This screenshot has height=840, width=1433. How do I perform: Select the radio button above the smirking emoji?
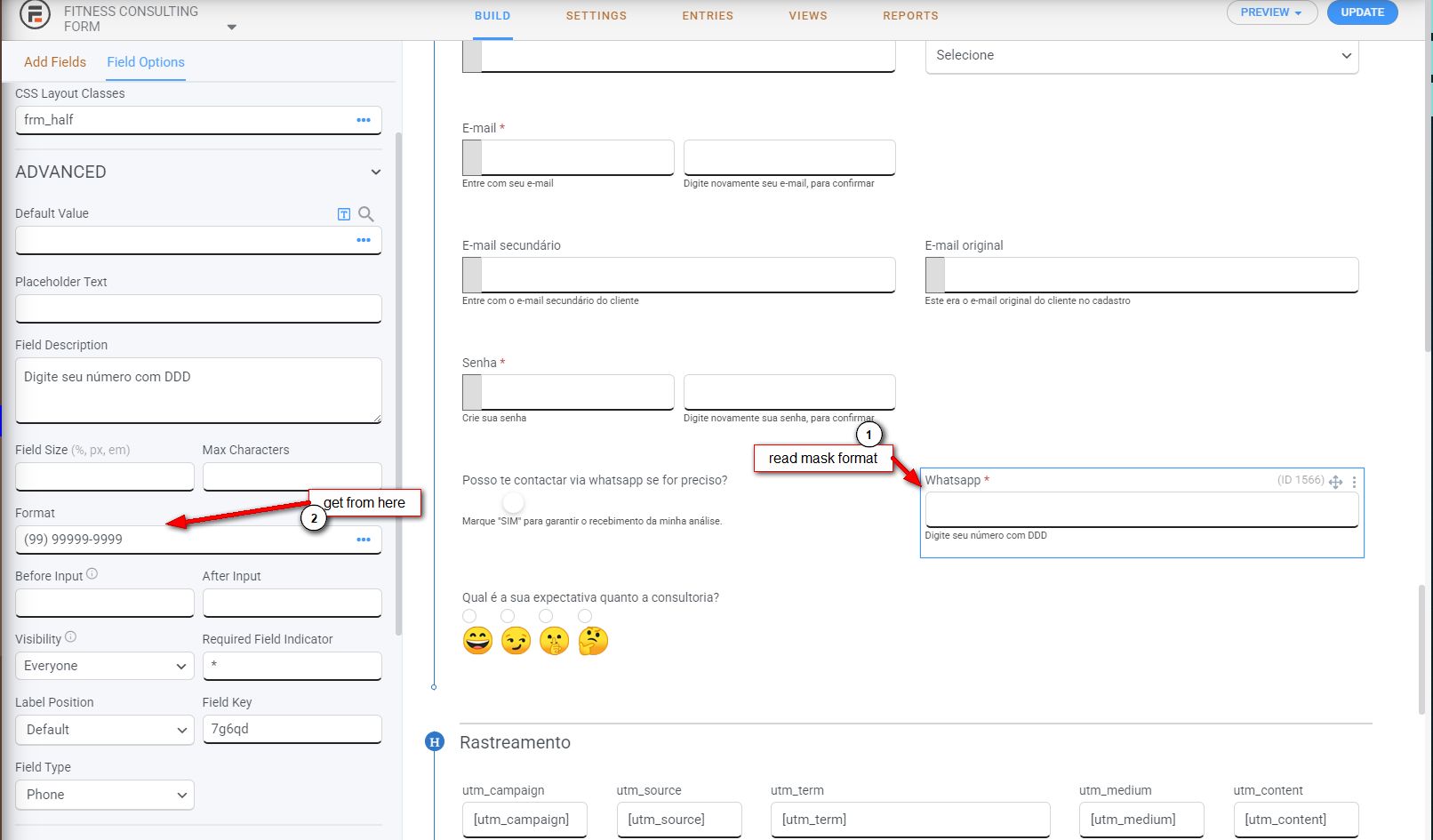[x=508, y=616]
